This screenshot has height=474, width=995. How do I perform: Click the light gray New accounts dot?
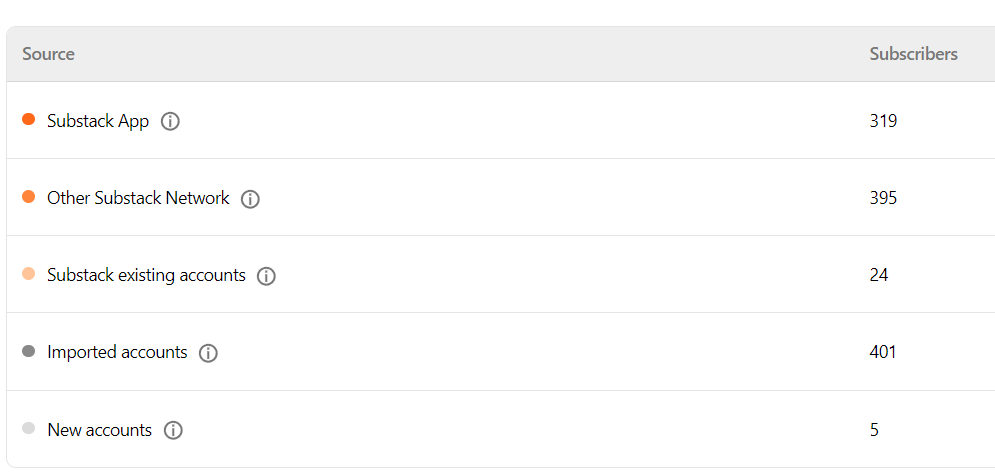coord(28,429)
